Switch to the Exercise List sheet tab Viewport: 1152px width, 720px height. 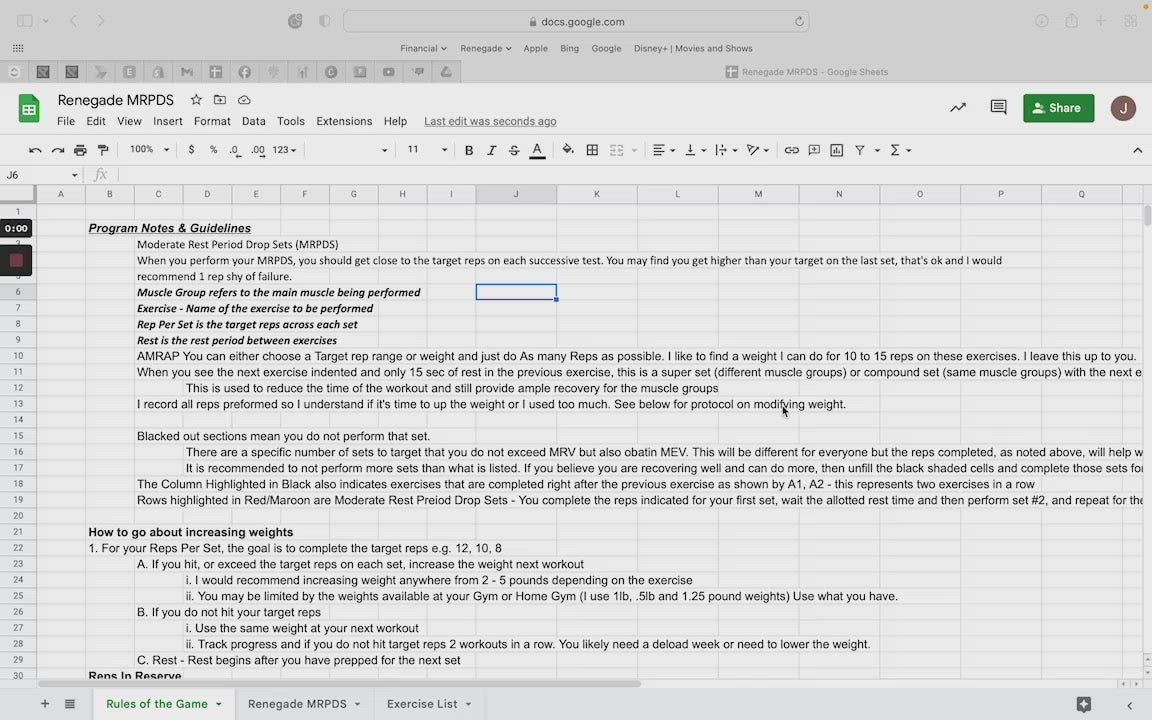422,704
